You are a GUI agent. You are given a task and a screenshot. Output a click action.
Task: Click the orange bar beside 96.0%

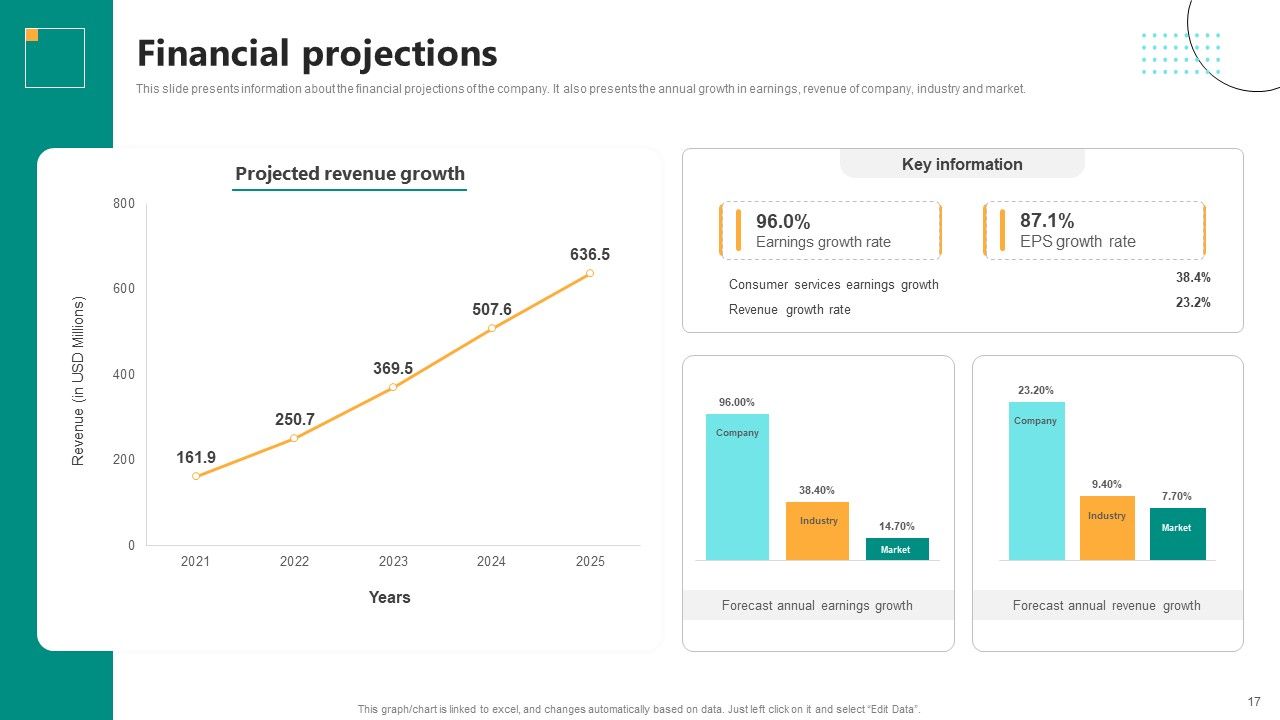(738, 230)
